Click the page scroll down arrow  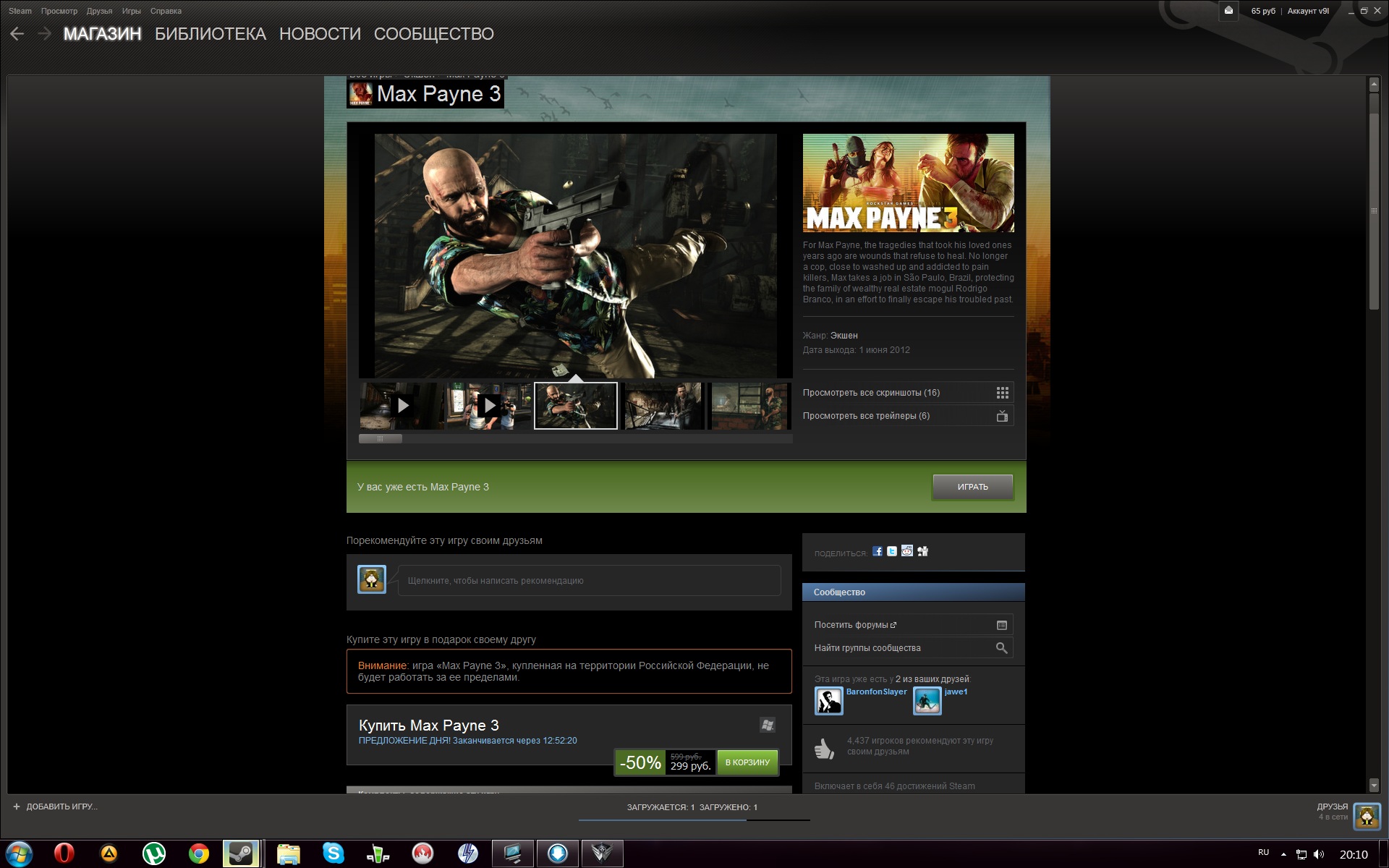(x=1374, y=786)
